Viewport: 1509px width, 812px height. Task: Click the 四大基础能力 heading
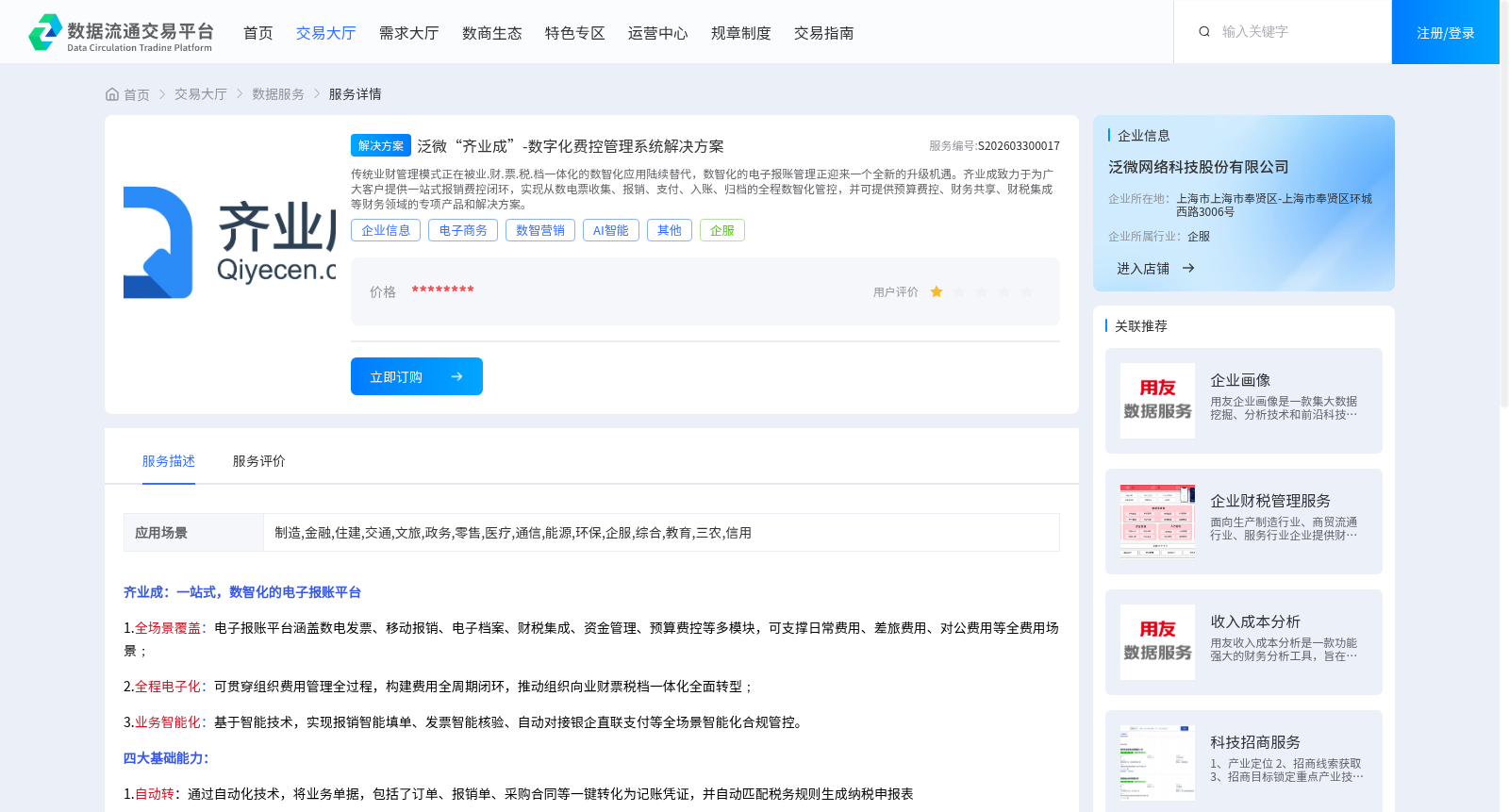pyautogui.click(x=166, y=758)
